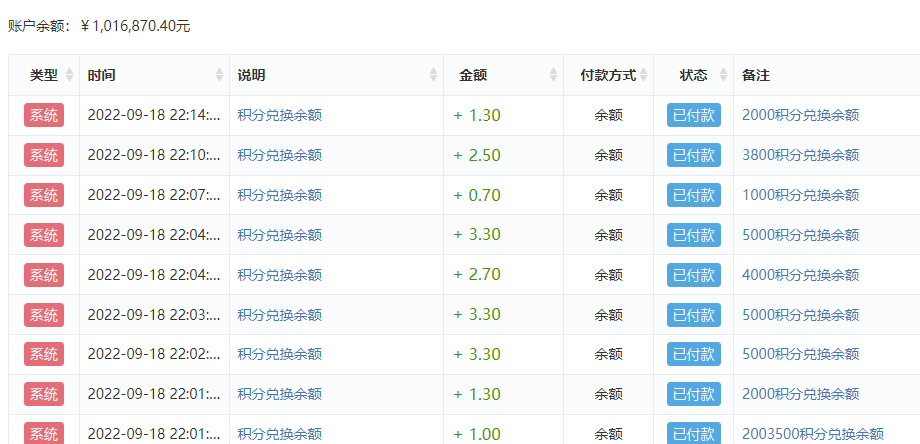Click sort arrows beside 付款方式 header
This screenshot has height=444, width=920.
pos(644,75)
